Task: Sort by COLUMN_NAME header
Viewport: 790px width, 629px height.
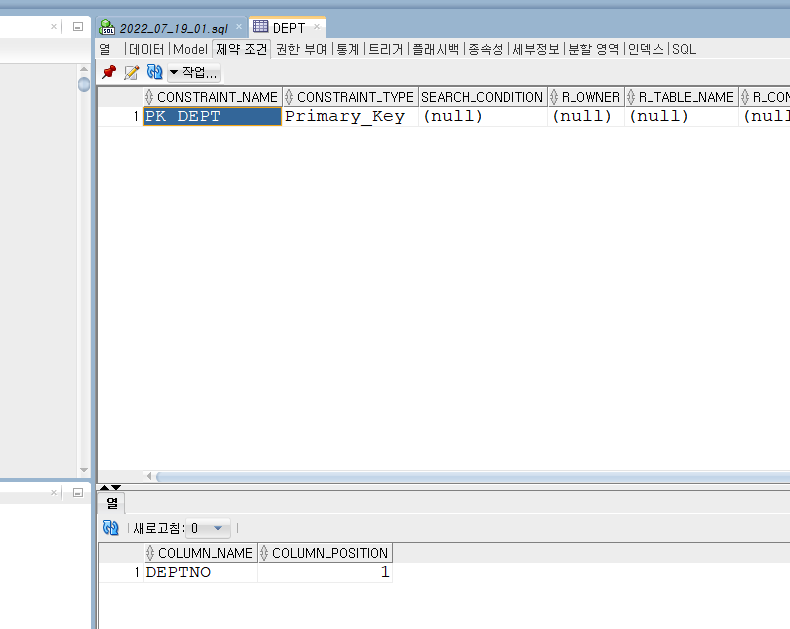Action: tap(201, 553)
